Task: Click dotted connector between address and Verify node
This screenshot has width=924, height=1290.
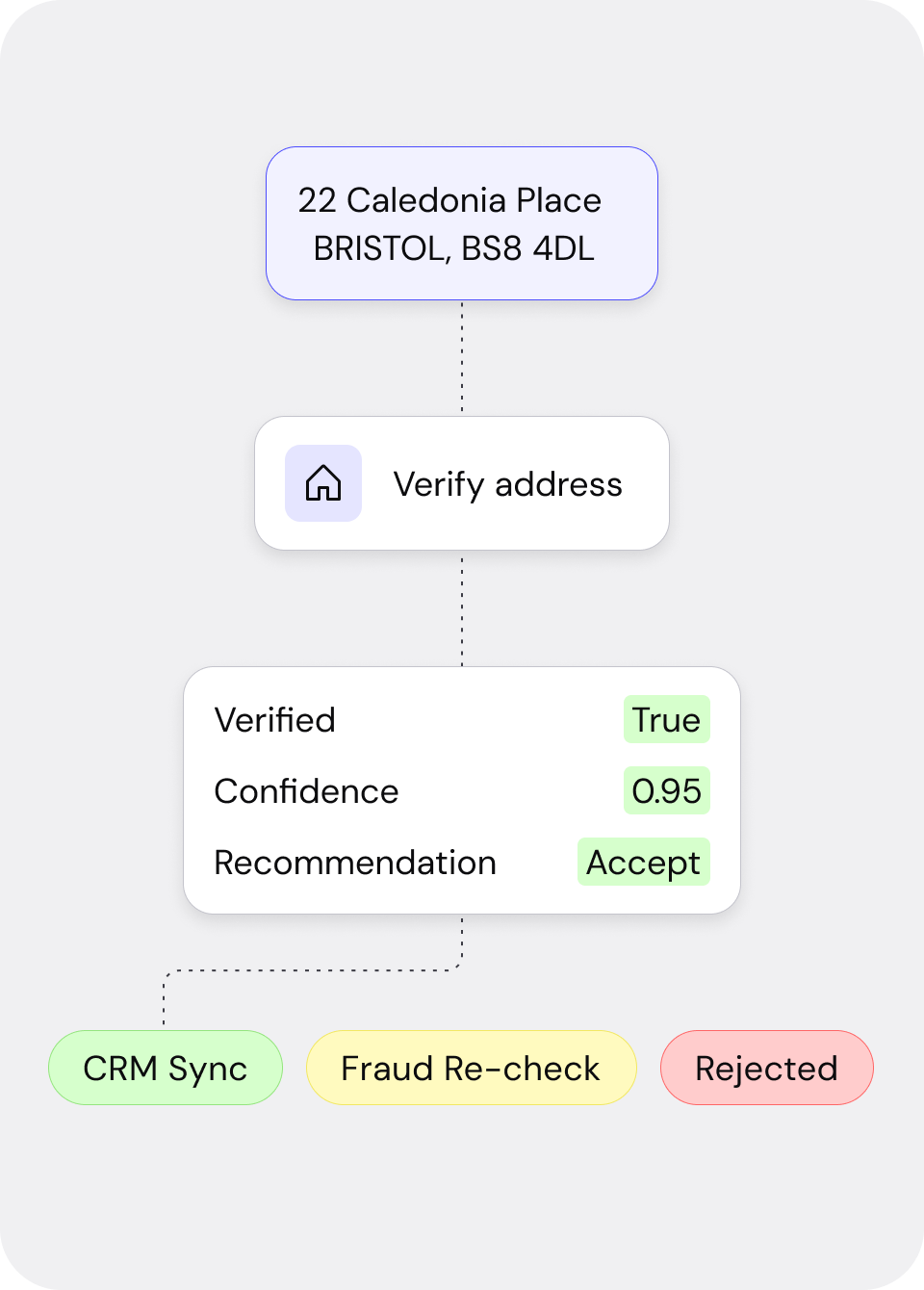Action: pyautogui.click(x=462, y=358)
